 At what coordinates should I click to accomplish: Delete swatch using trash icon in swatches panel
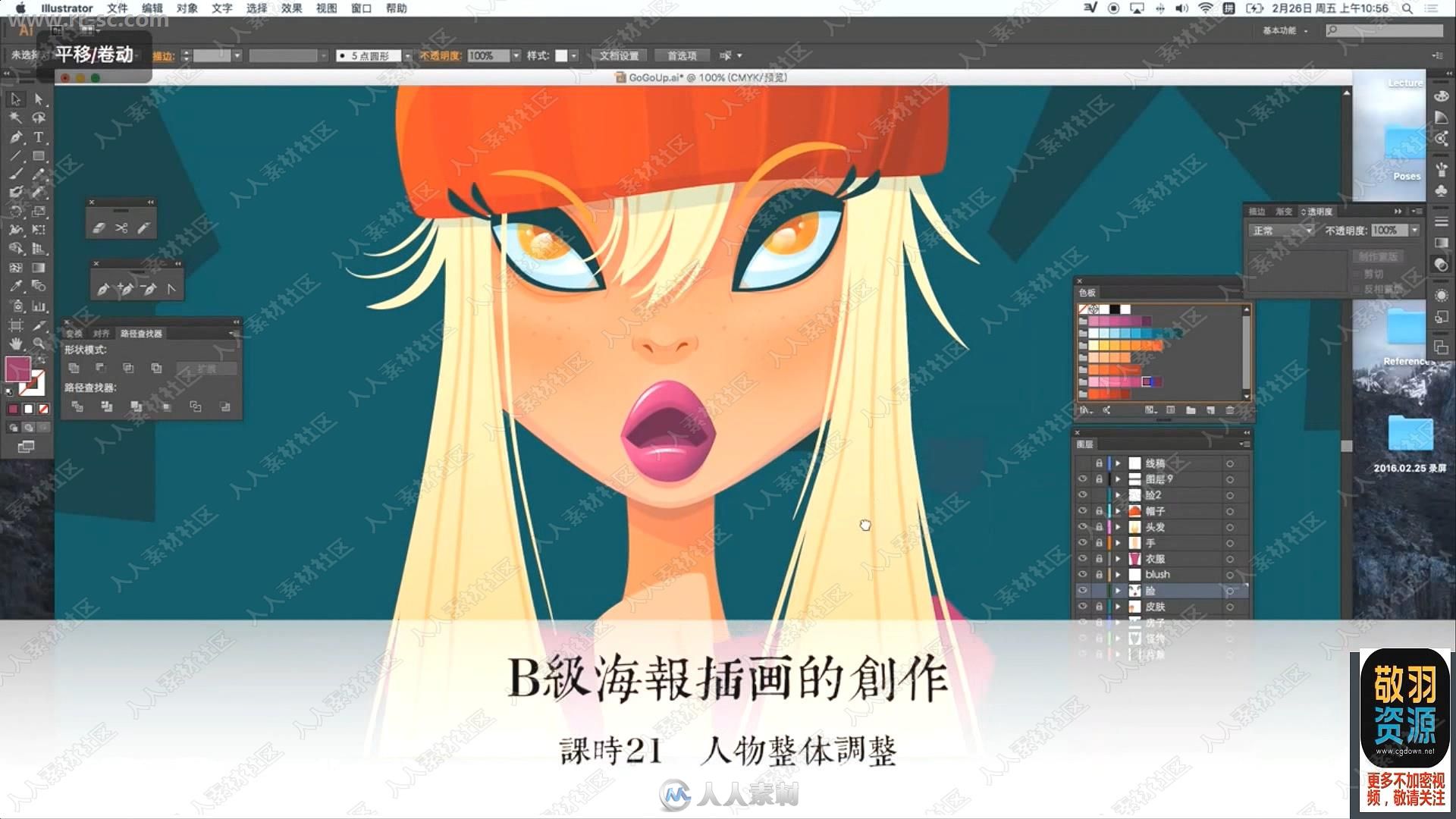[1230, 410]
